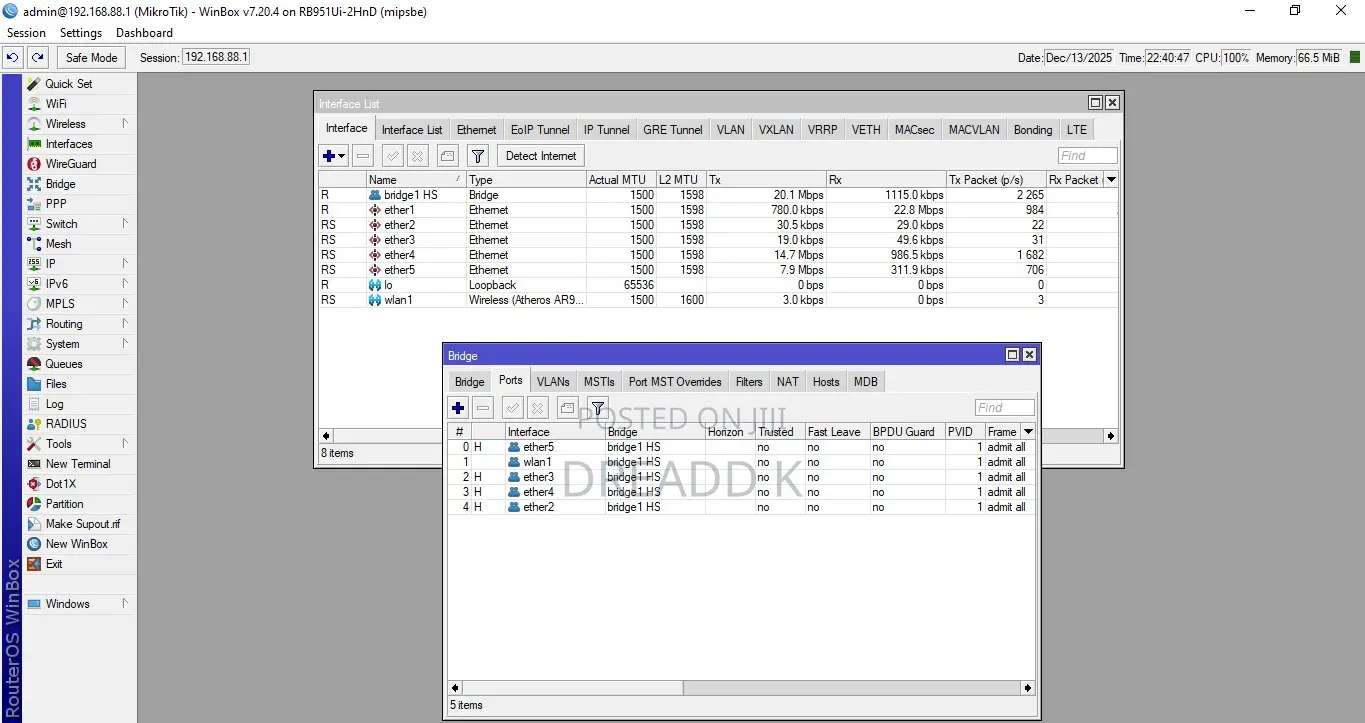This screenshot has width=1365, height=723.
Task: Click the Bridge window horizontal scrollbar thumb
Action: (x=572, y=688)
